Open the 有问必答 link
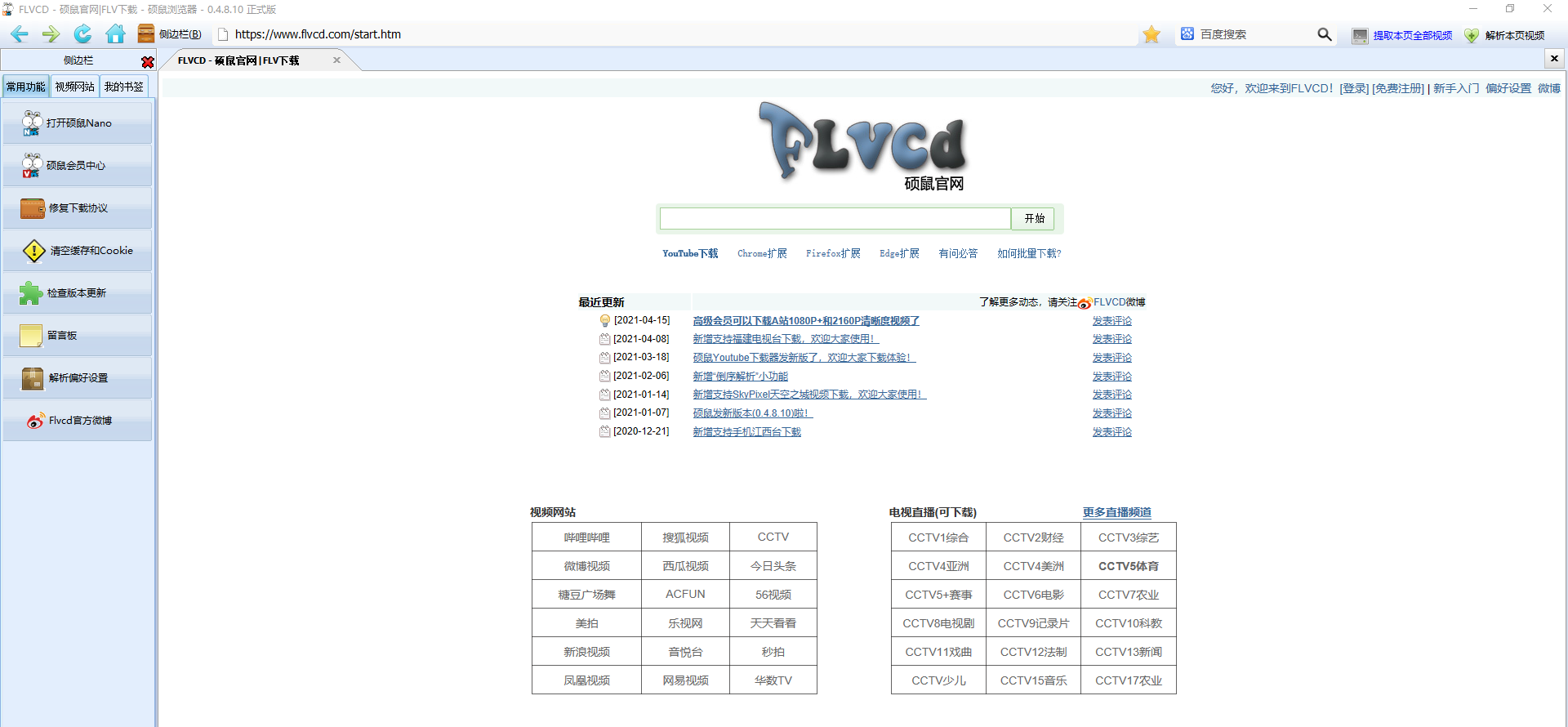This screenshot has width=1568, height=727. [958, 254]
